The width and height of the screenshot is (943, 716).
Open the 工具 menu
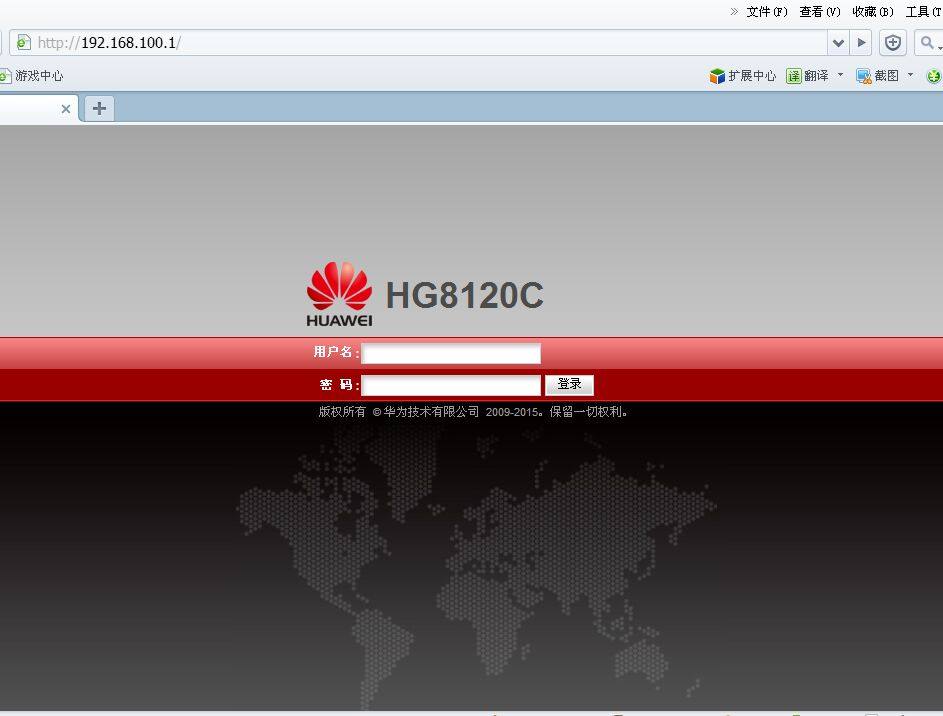(924, 12)
